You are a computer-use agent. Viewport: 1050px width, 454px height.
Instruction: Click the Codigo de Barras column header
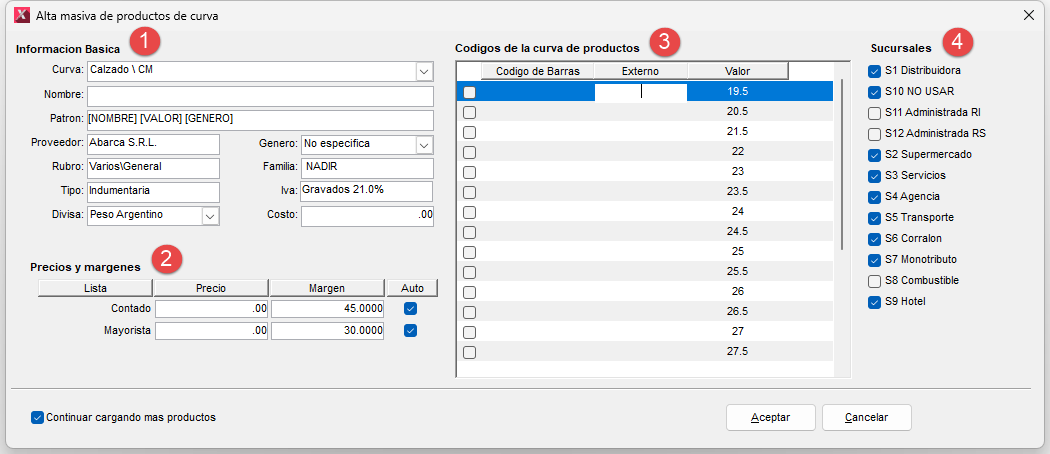[x=538, y=71]
